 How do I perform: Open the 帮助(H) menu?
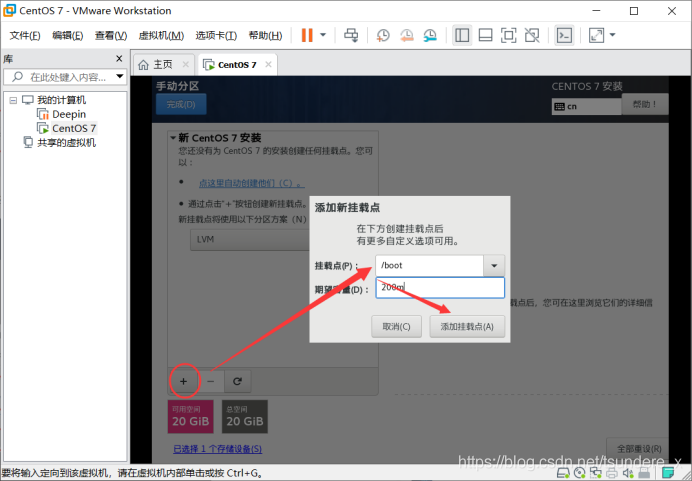click(x=265, y=35)
